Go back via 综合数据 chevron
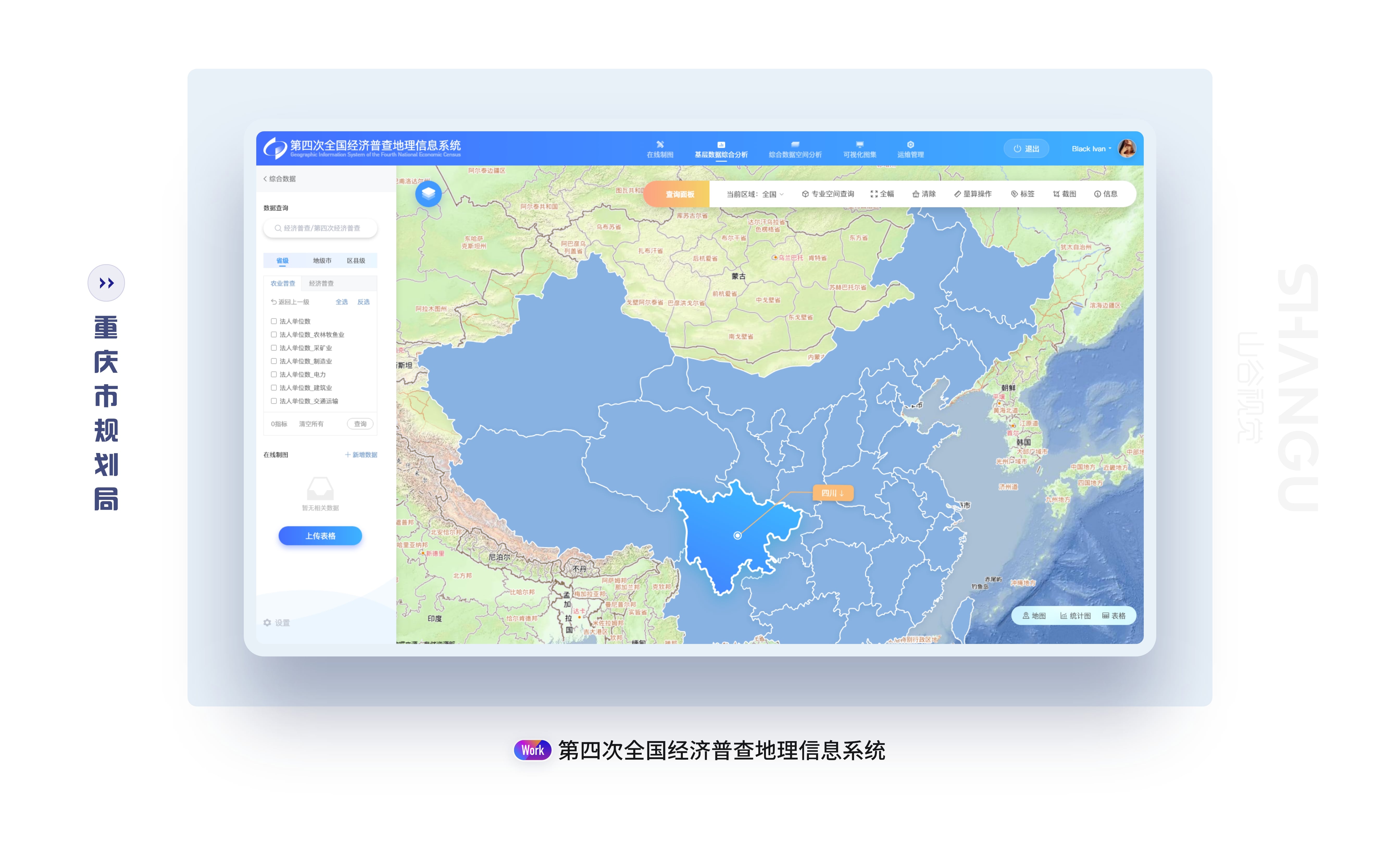Viewport: 1400px width, 844px height. click(279, 178)
